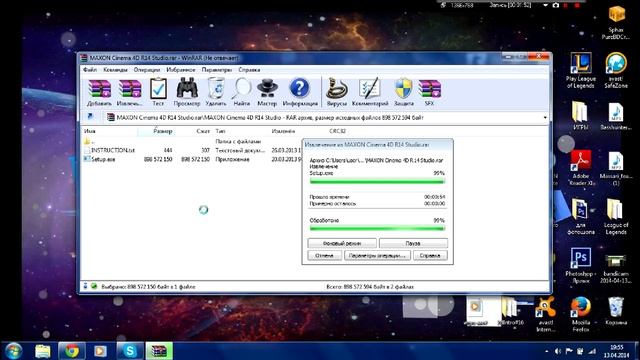
Task: Click the Вирусы (Virus scan) icon
Action: (337, 93)
